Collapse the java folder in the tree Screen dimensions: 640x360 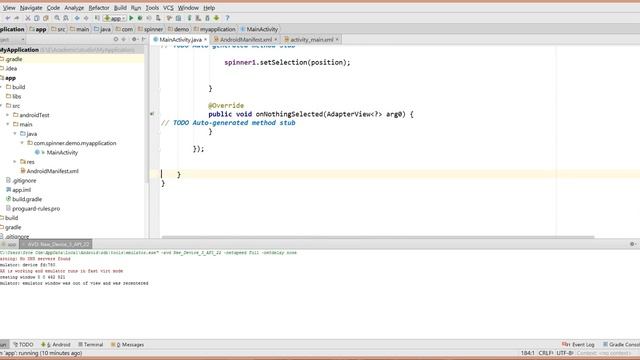pyautogui.click(x=15, y=133)
